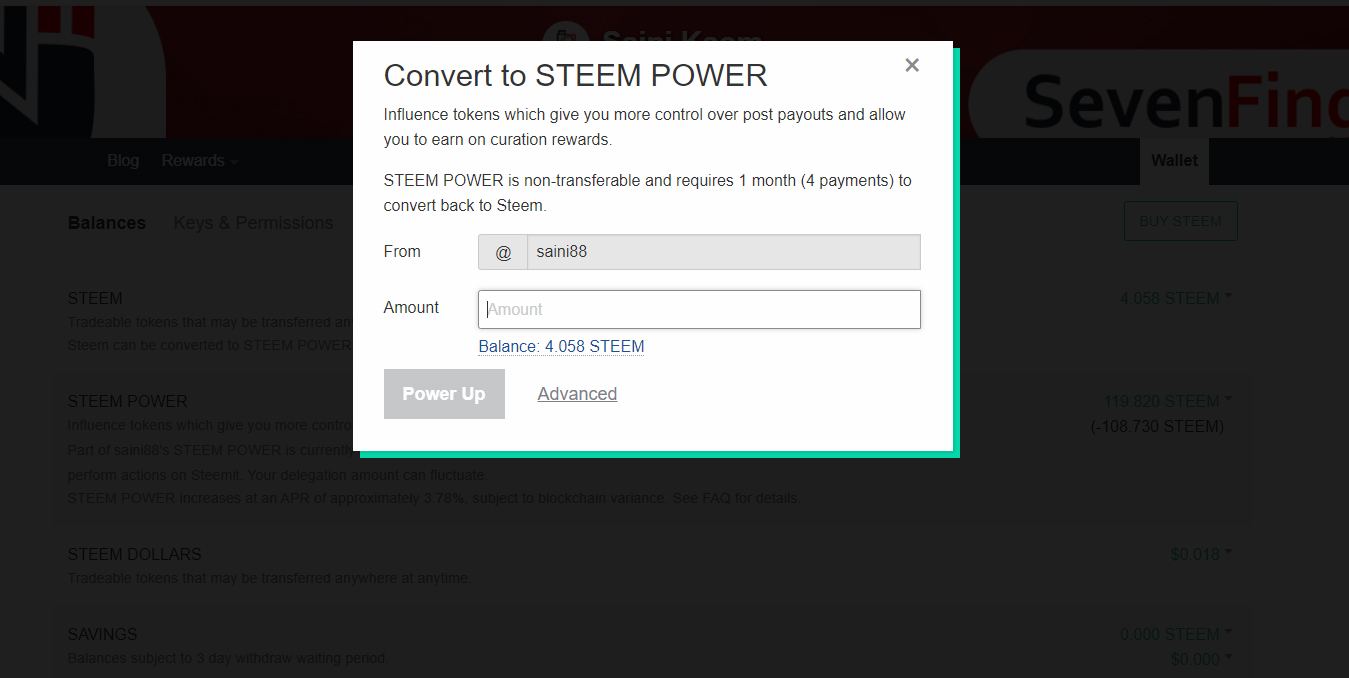1349x678 pixels.
Task: Open the Advanced link
Action: [x=577, y=394]
